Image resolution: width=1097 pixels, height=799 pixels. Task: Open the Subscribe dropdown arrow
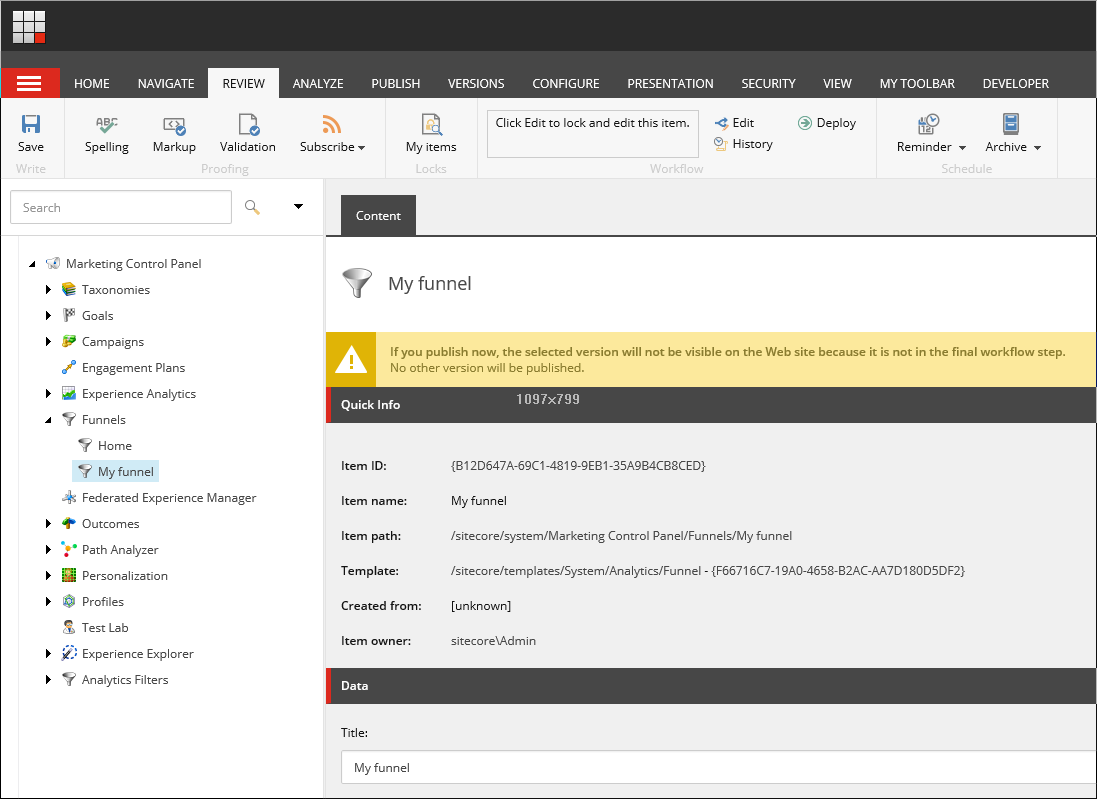362,148
